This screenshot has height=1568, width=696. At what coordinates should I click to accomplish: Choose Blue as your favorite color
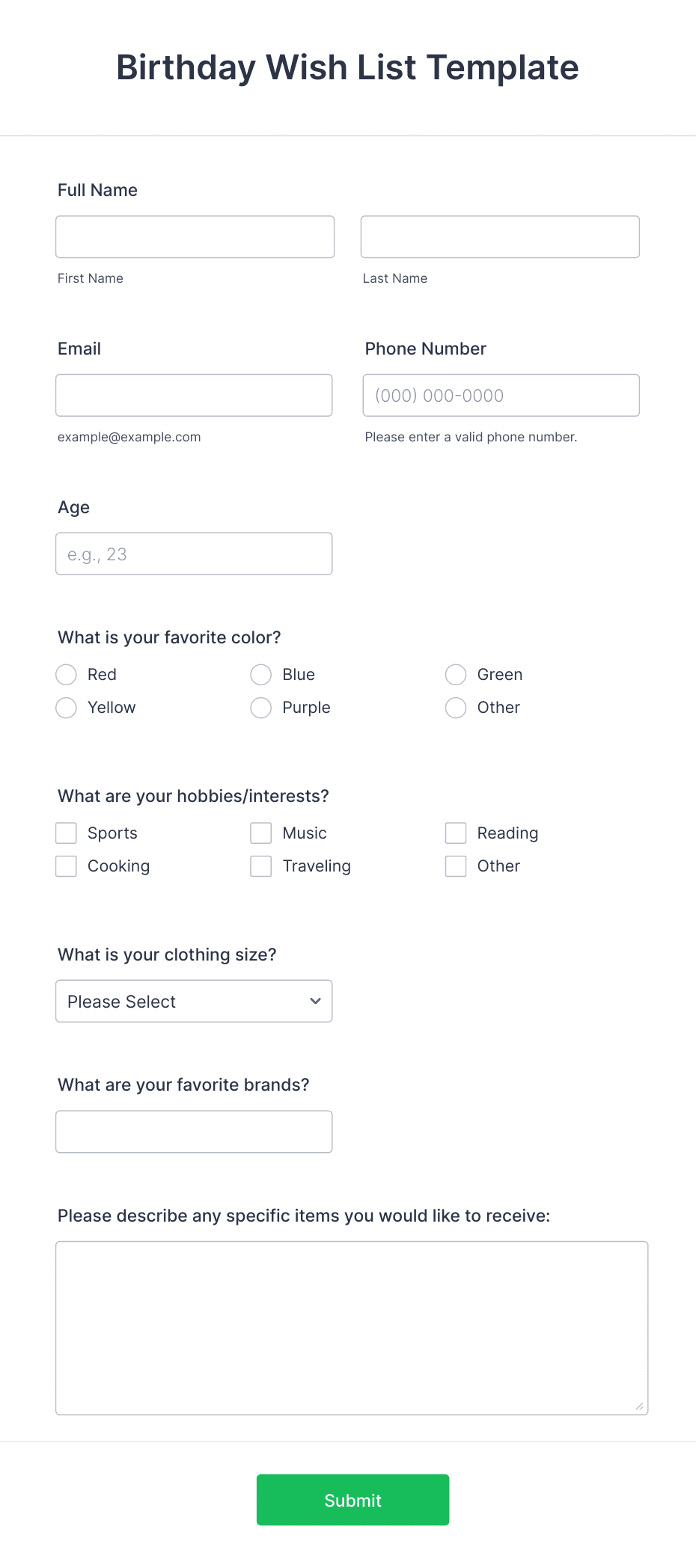pyautogui.click(x=260, y=674)
